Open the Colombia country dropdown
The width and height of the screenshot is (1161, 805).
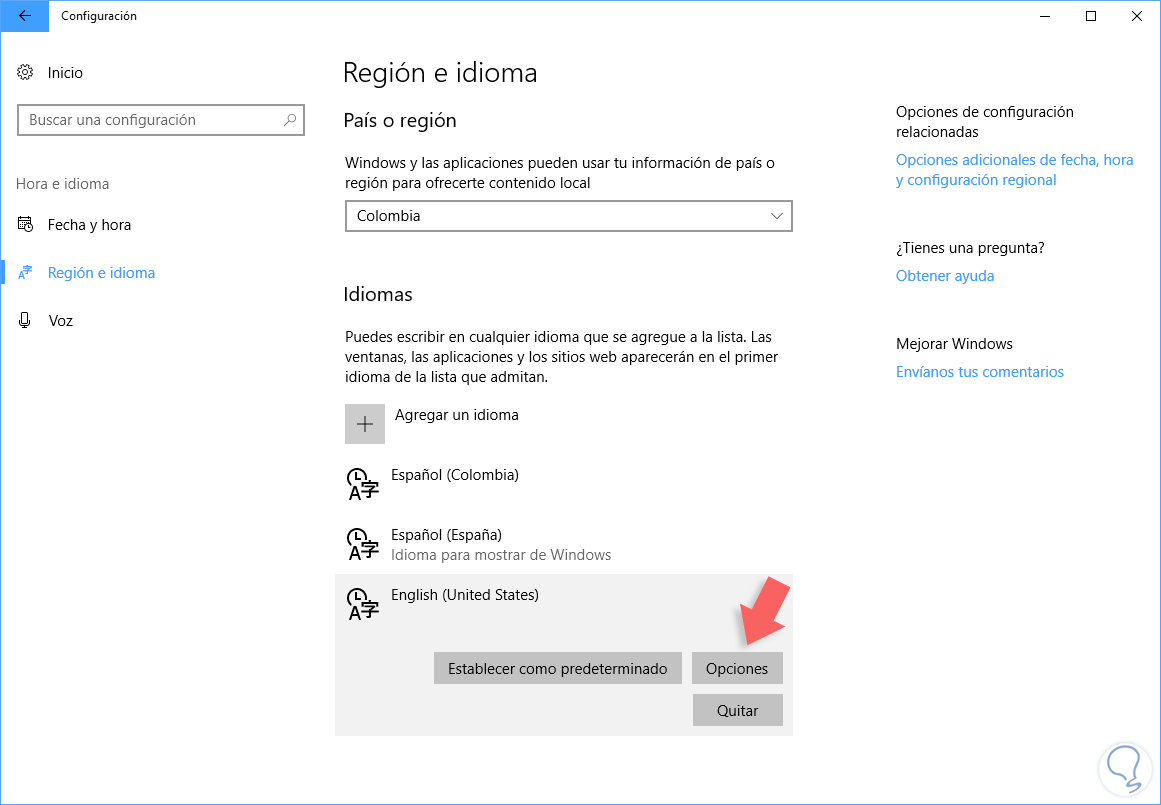click(x=569, y=216)
